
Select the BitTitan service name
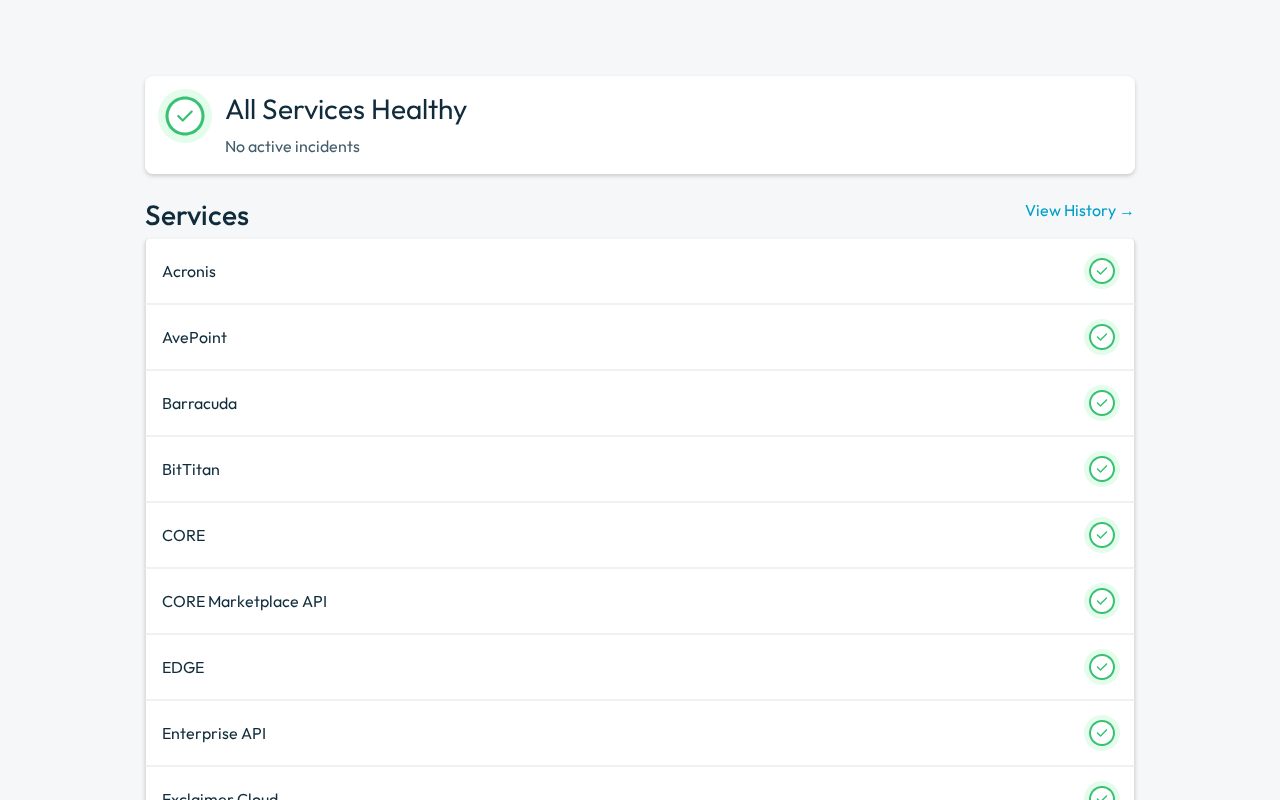tap(191, 469)
